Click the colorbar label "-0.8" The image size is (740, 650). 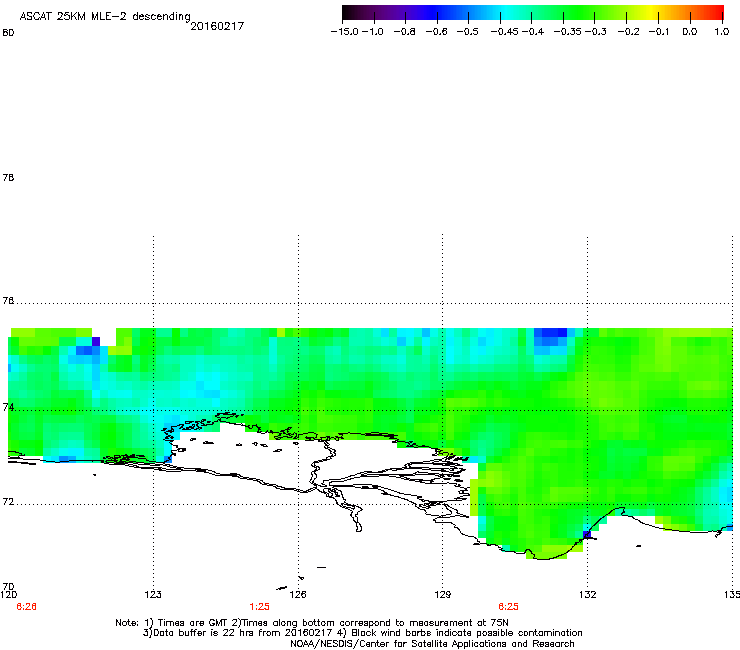404,32
